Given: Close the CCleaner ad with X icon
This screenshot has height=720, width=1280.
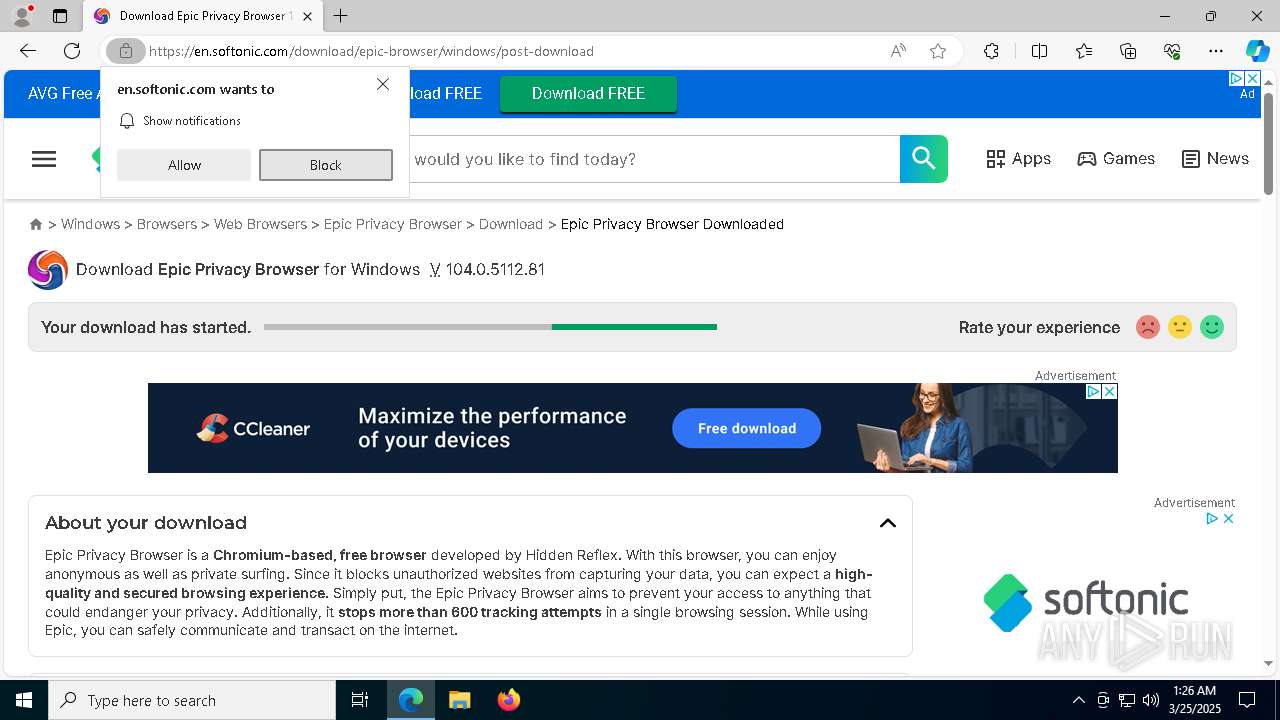Looking at the screenshot, I should click(1109, 392).
